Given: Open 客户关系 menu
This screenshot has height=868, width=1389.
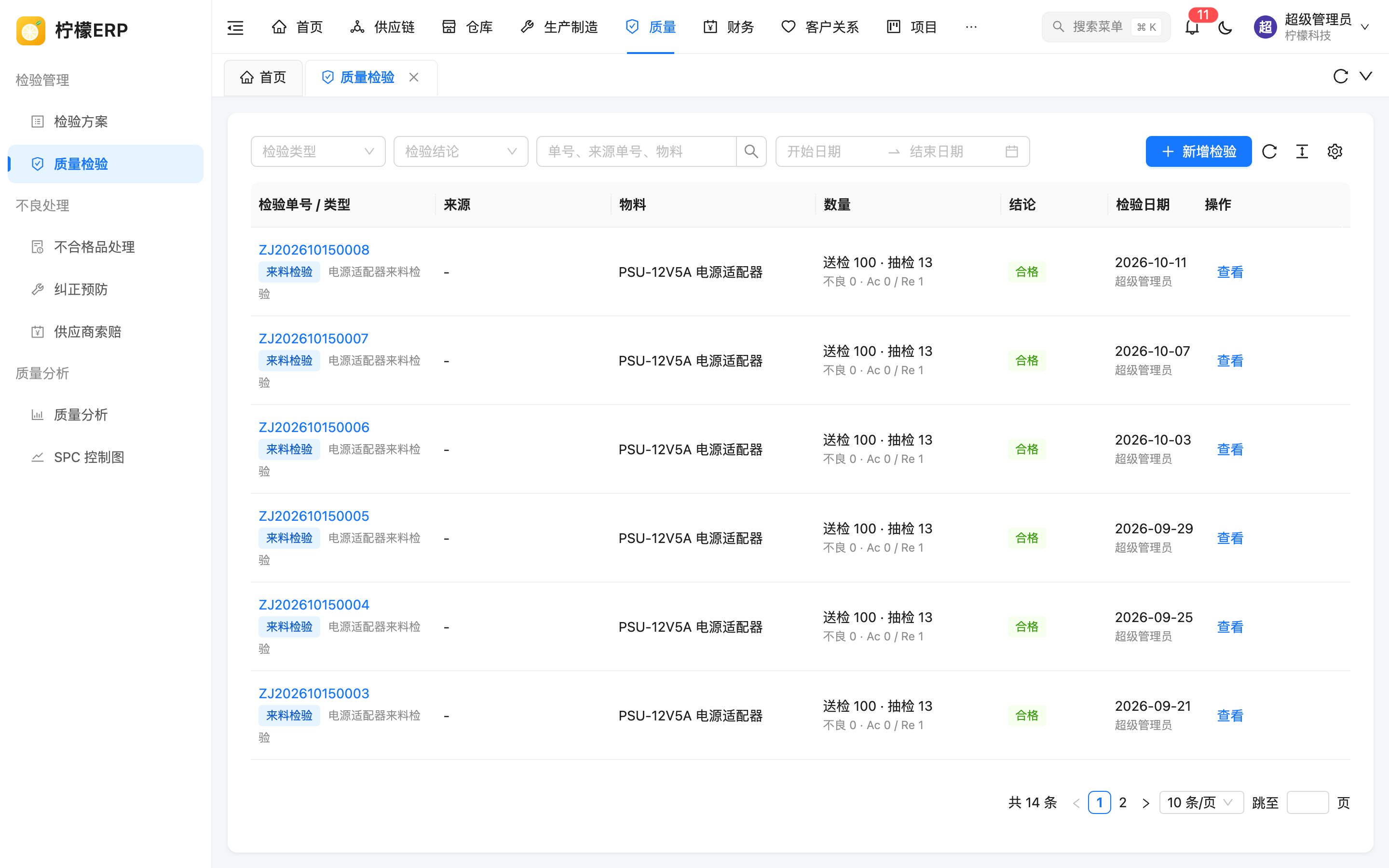Looking at the screenshot, I should (x=819, y=27).
